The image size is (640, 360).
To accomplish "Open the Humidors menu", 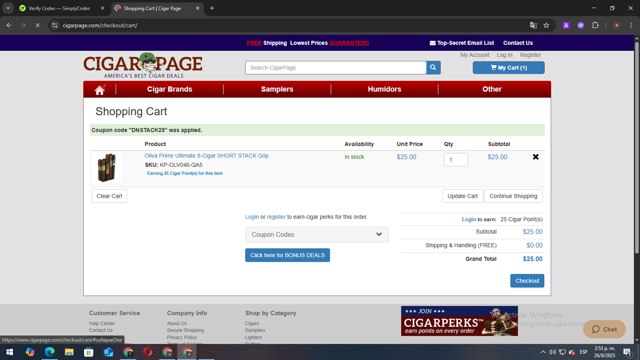I will click(x=384, y=89).
